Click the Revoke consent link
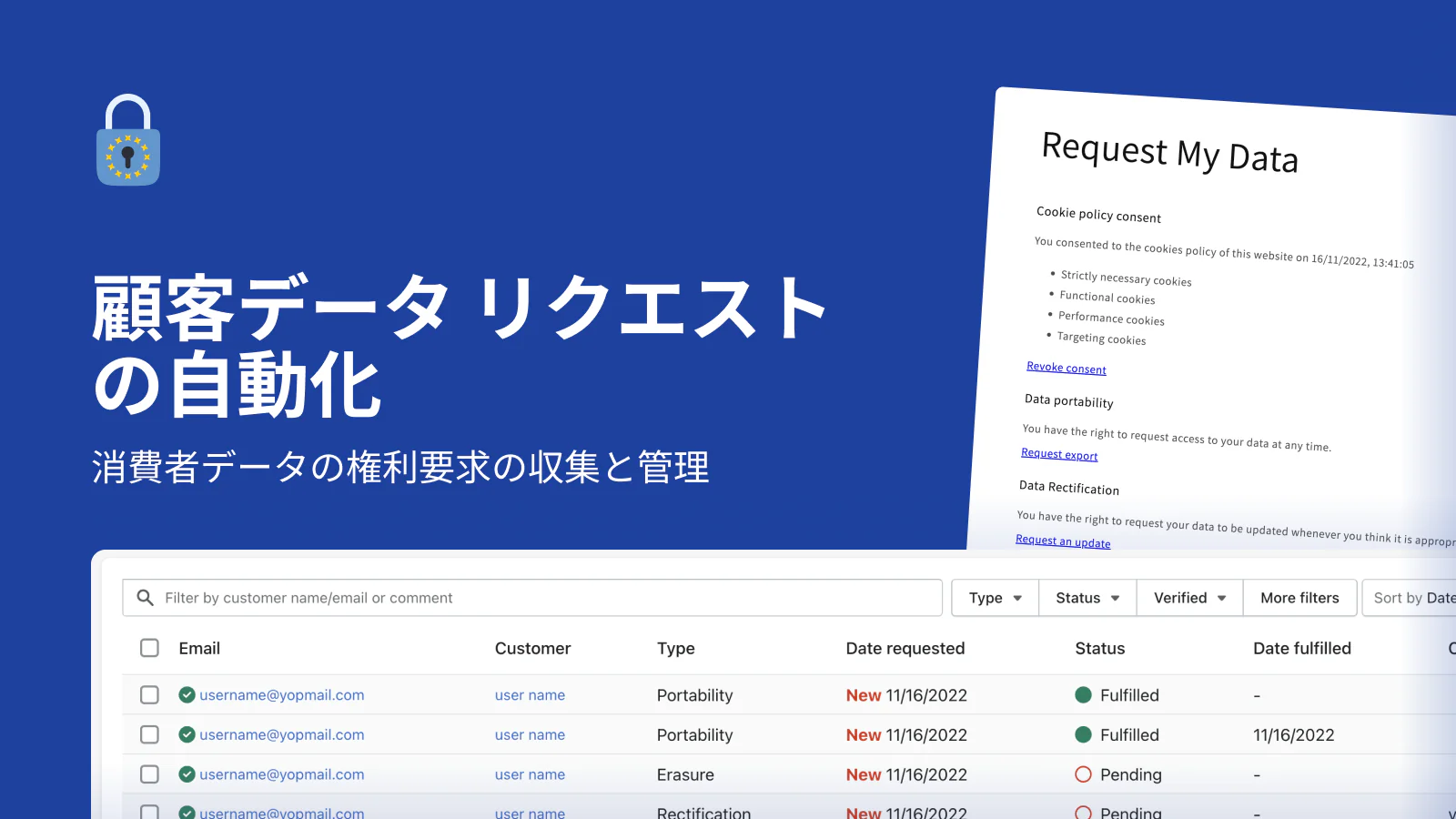The height and width of the screenshot is (819, 1456). tap(1067, 368)
